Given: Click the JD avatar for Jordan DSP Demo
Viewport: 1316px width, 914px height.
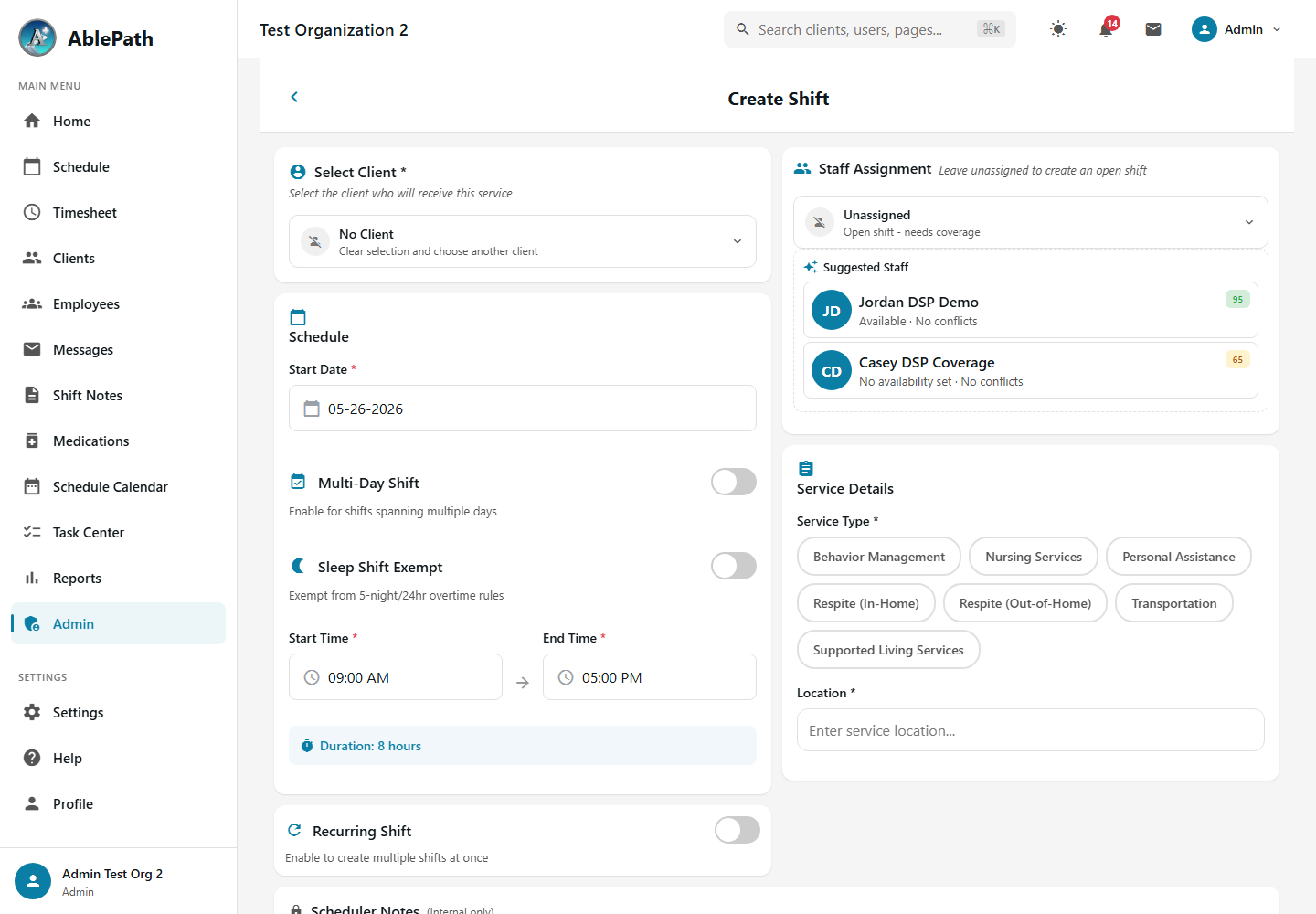Looking at the screenshot, I should [x=832, y=311].
